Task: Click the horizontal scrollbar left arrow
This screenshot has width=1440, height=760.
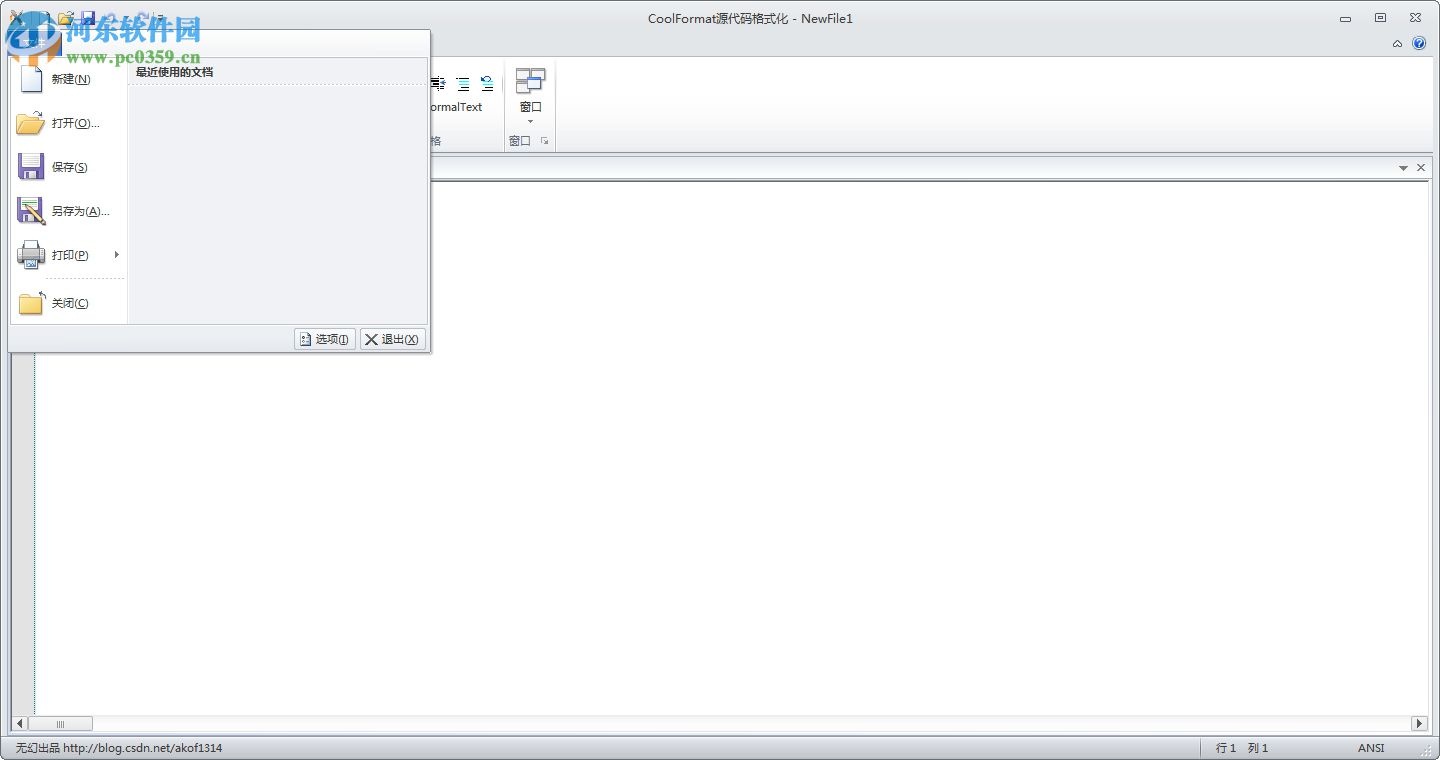Action: pos(19,724)
